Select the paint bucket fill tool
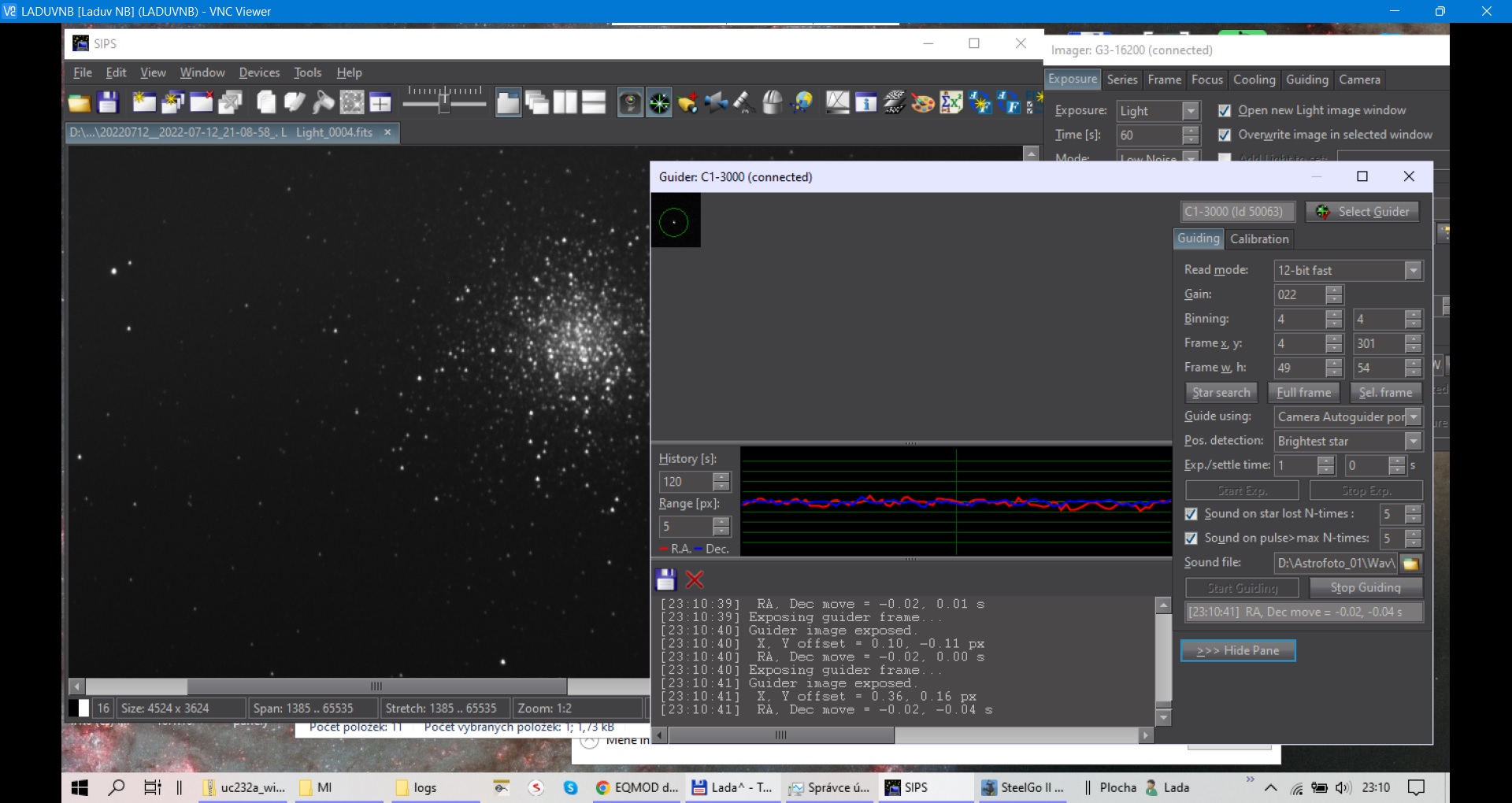 pos(323,102)
